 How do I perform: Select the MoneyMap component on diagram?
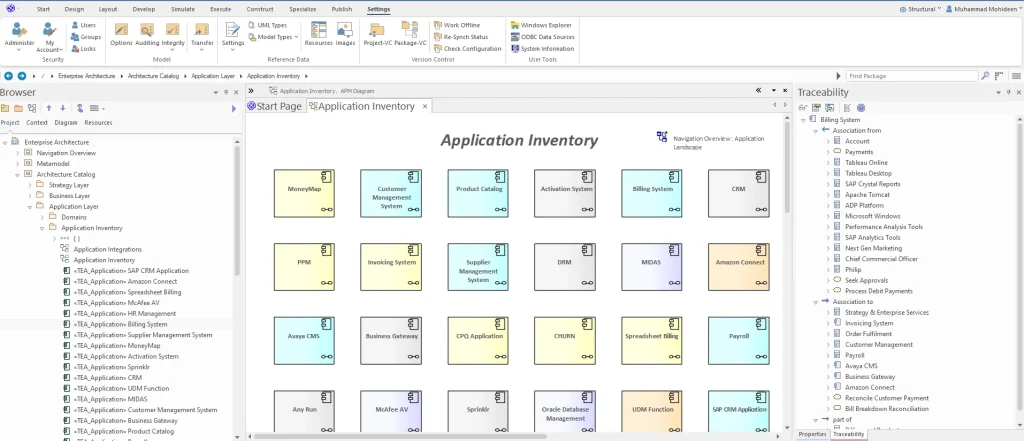click(304, 193)
